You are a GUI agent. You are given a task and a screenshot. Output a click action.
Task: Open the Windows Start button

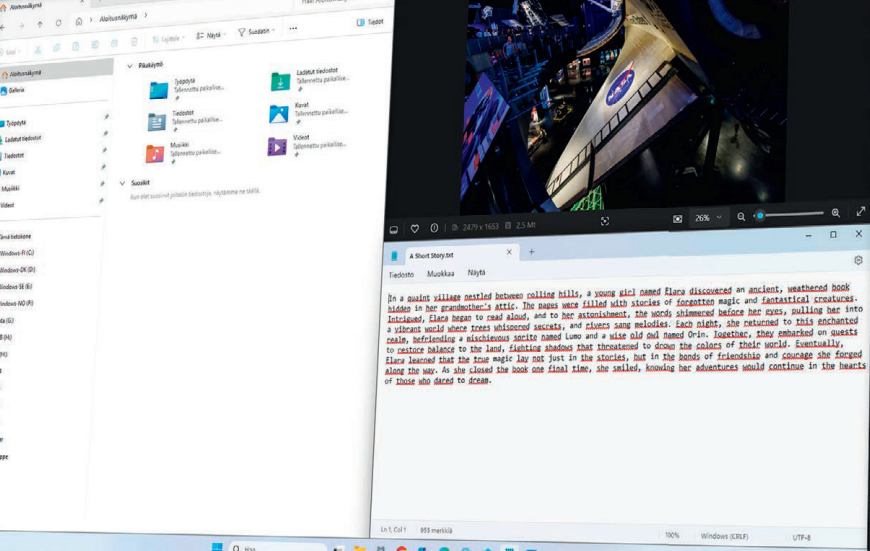[x=217, y=547]
